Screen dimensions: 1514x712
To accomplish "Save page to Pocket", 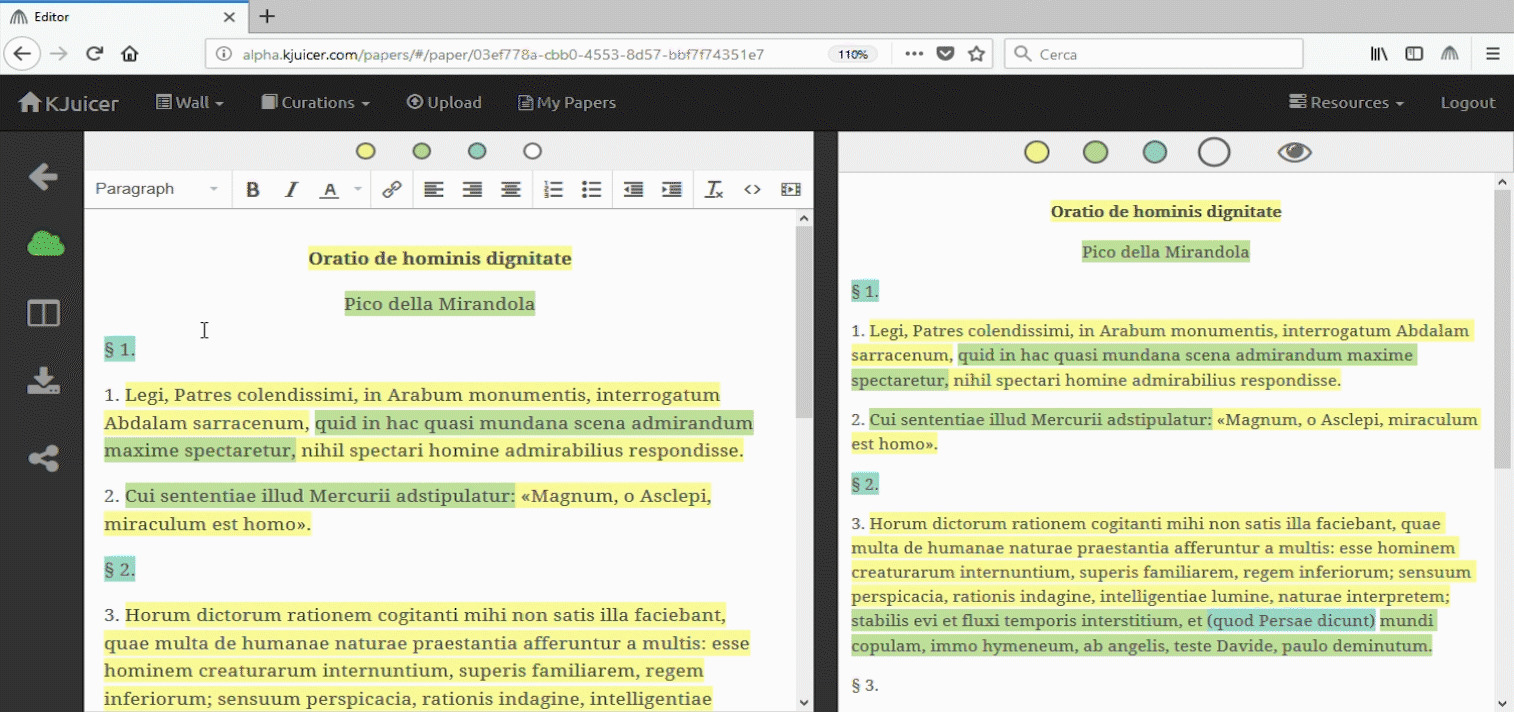I will tap(945, 54).
